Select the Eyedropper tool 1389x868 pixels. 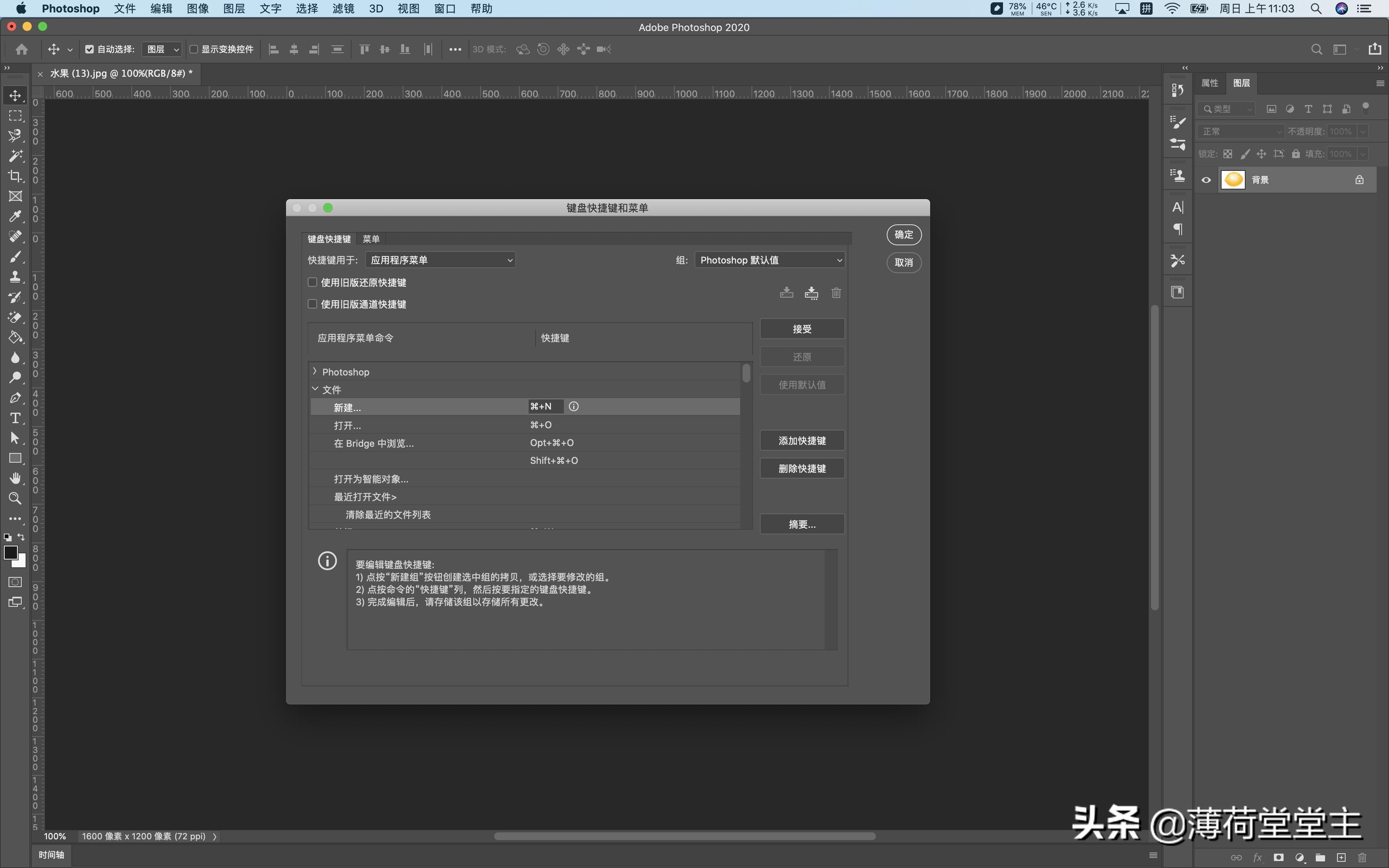pos(16,217)
